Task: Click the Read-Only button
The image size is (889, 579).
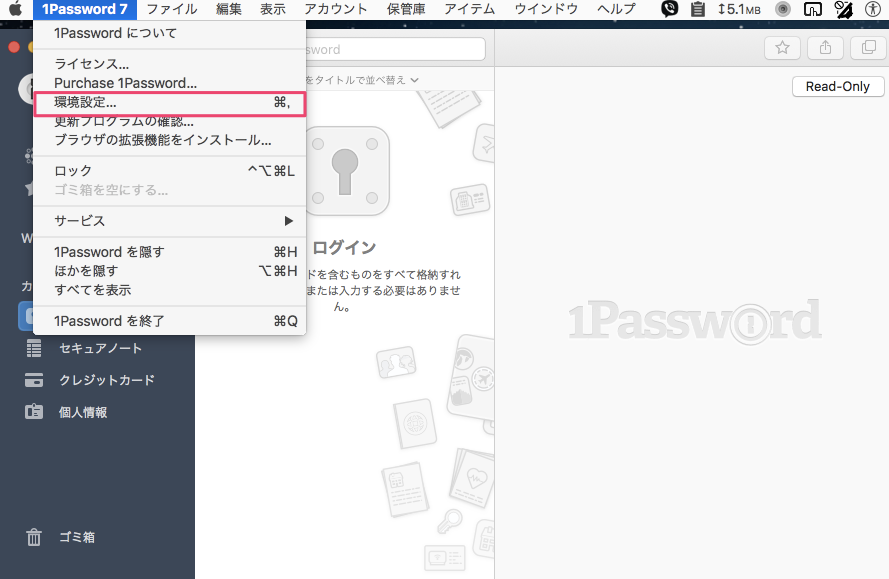Action: coord(838,86)
